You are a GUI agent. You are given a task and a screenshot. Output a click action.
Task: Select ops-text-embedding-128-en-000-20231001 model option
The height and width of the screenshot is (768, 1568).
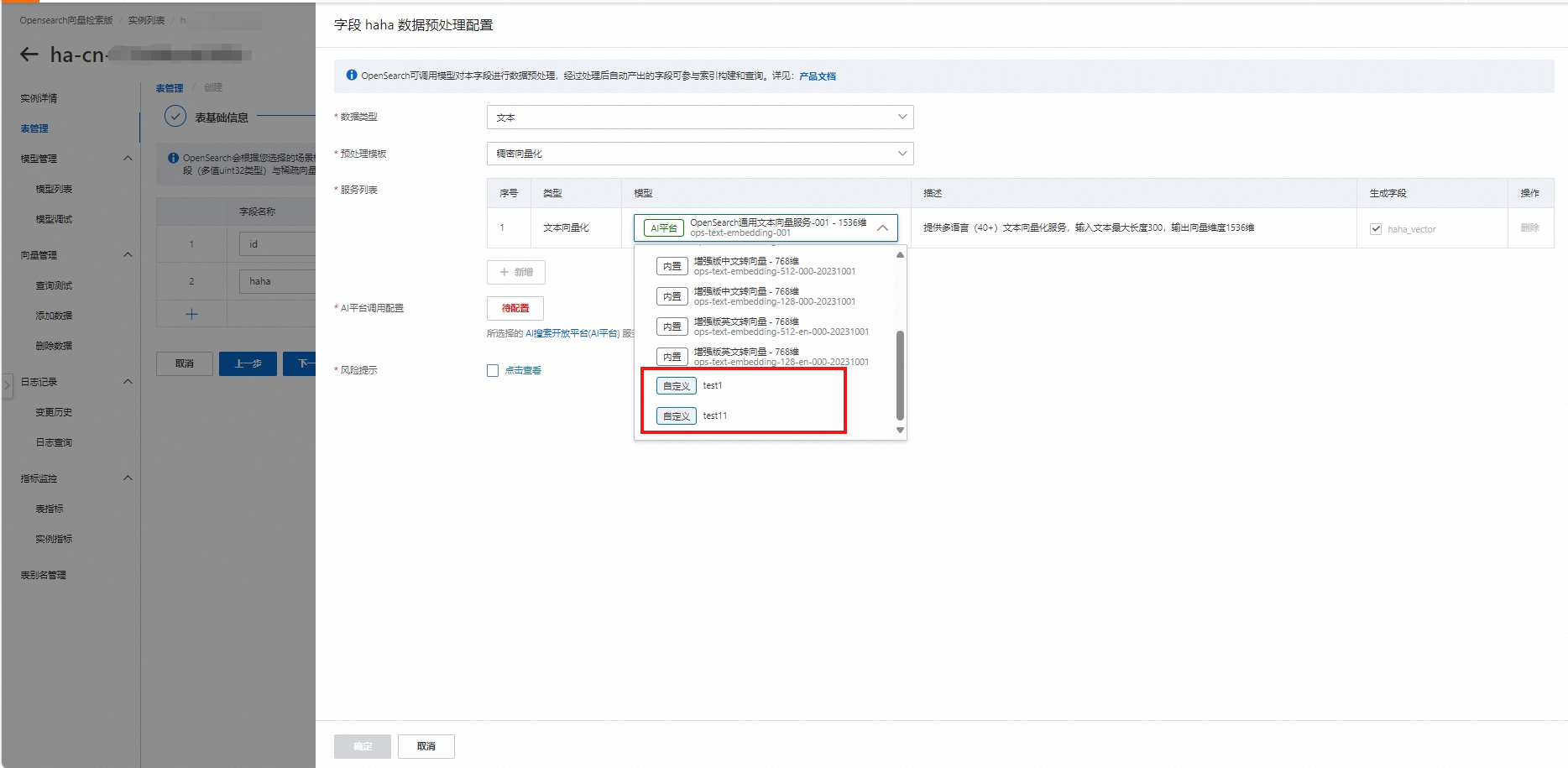click(765, 357)
